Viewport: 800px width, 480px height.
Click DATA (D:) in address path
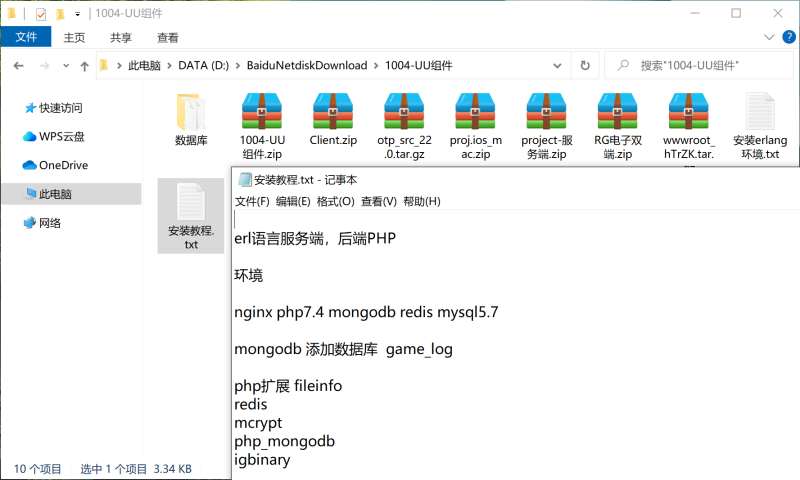[x=204, y=66]
